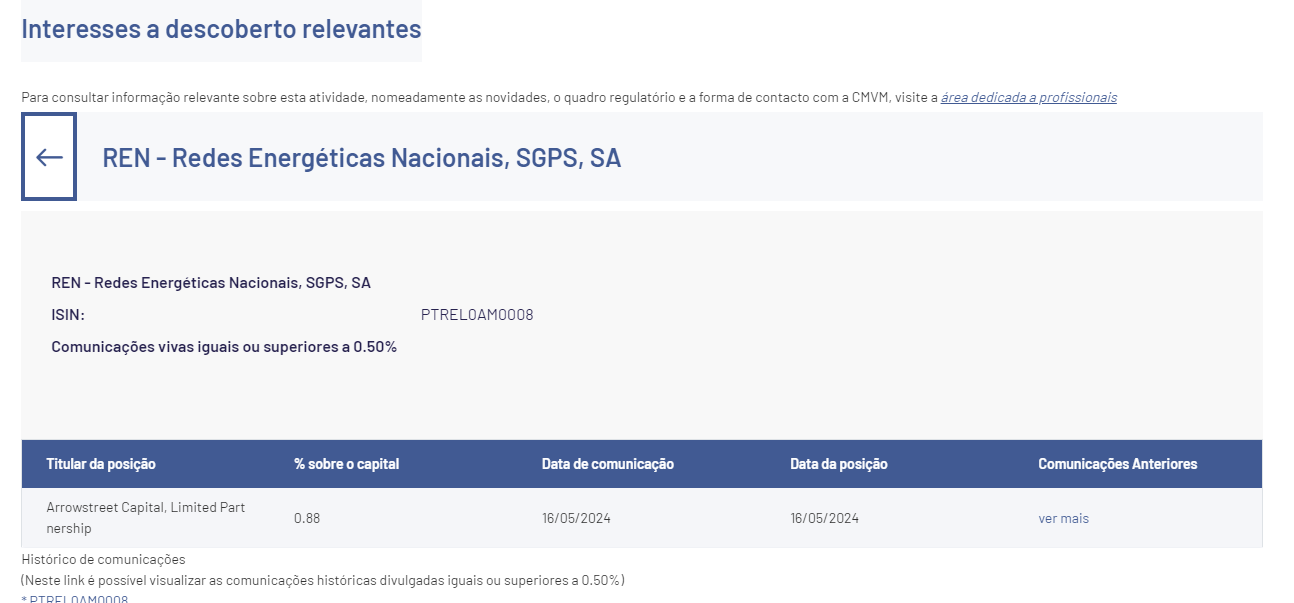Click the date under "Data da posição"

(x=824, y=518)
